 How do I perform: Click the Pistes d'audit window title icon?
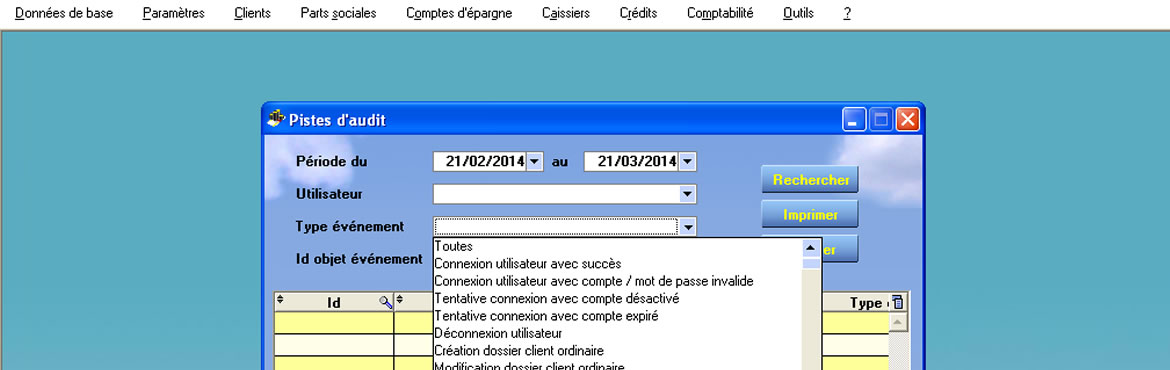pos(276,119)
